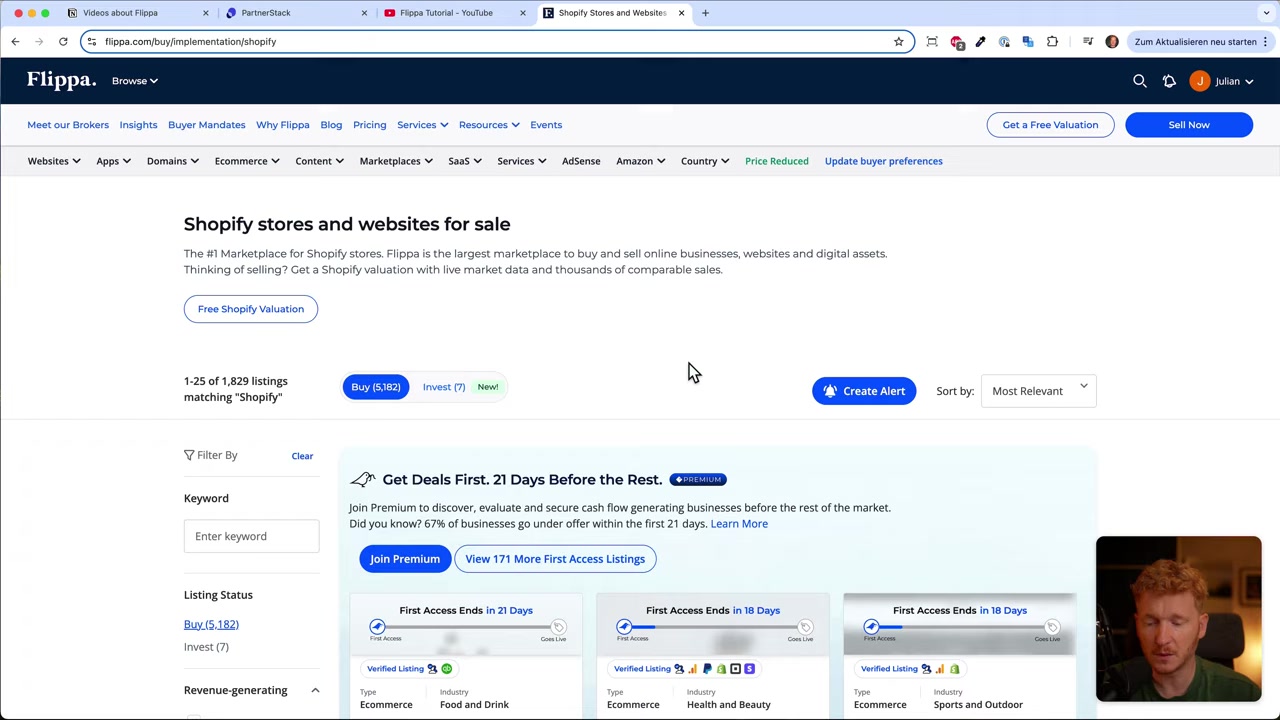
Task: Clear the filters
Action: tap(302, 456)
